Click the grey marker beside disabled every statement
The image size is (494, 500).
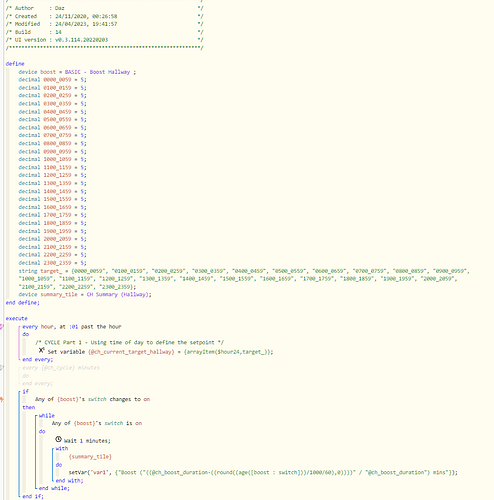[2, 368]
